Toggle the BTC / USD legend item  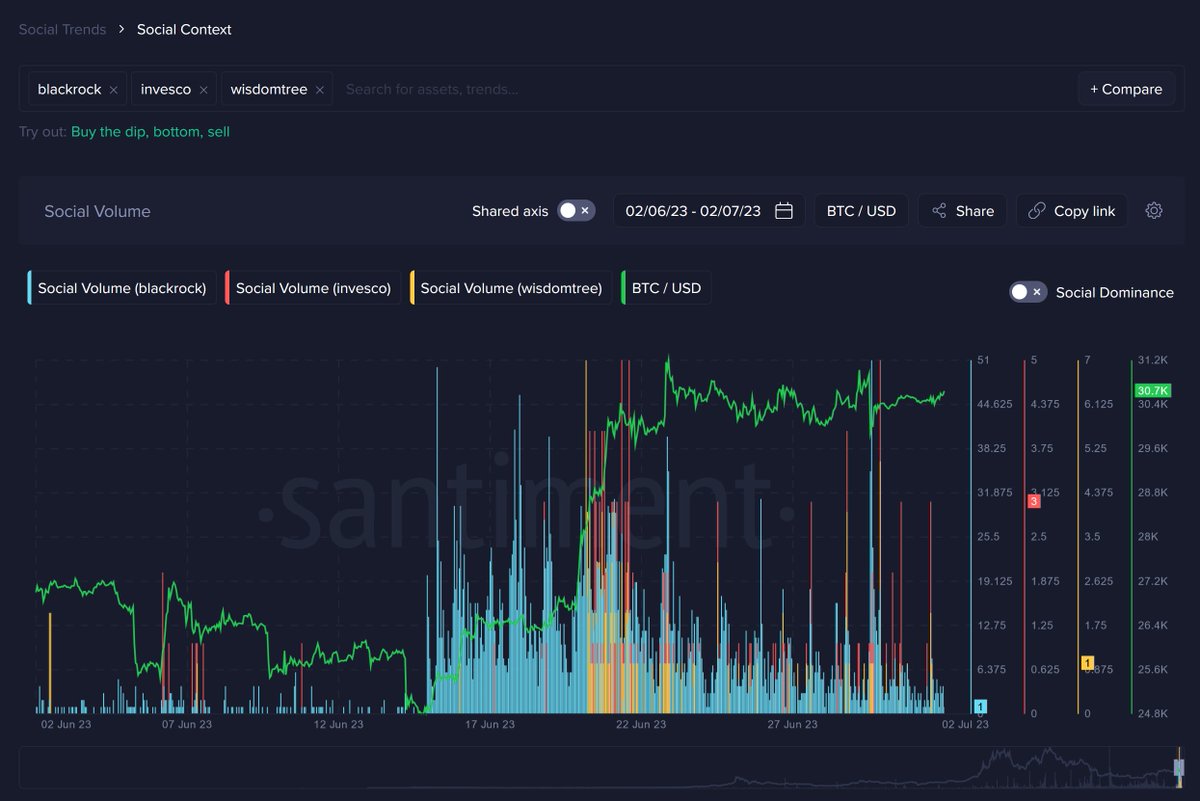(x=666, y=288)
